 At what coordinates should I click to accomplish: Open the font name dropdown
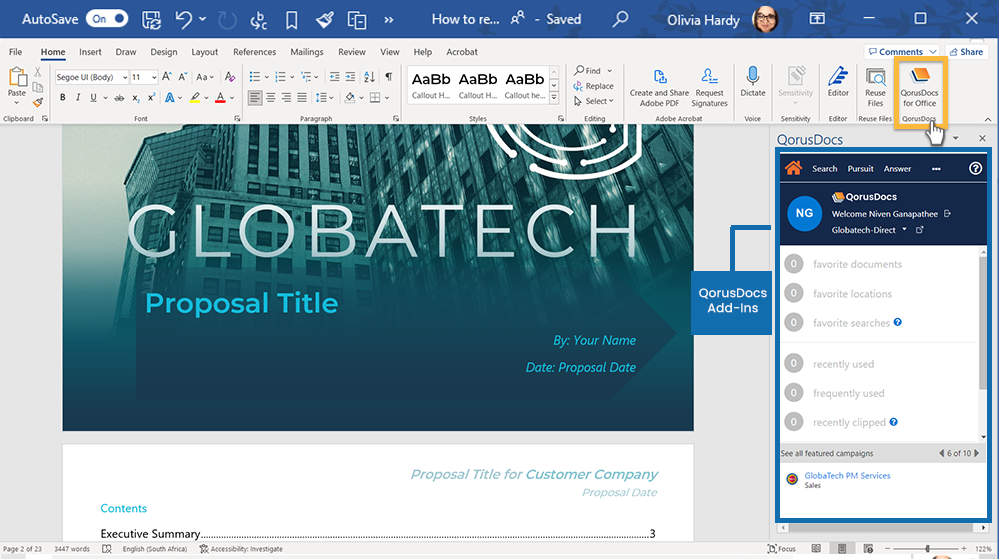[x=125, y=77]
